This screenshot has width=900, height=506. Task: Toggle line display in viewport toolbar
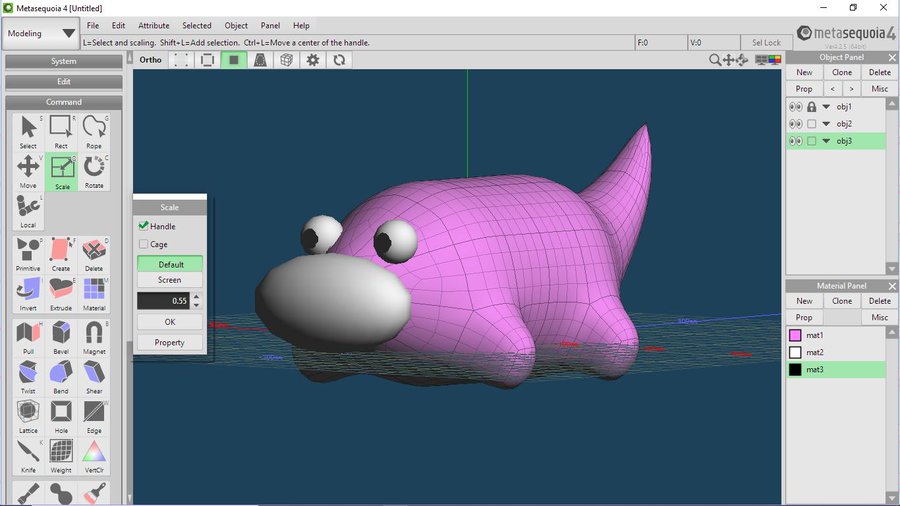(207, 60)
